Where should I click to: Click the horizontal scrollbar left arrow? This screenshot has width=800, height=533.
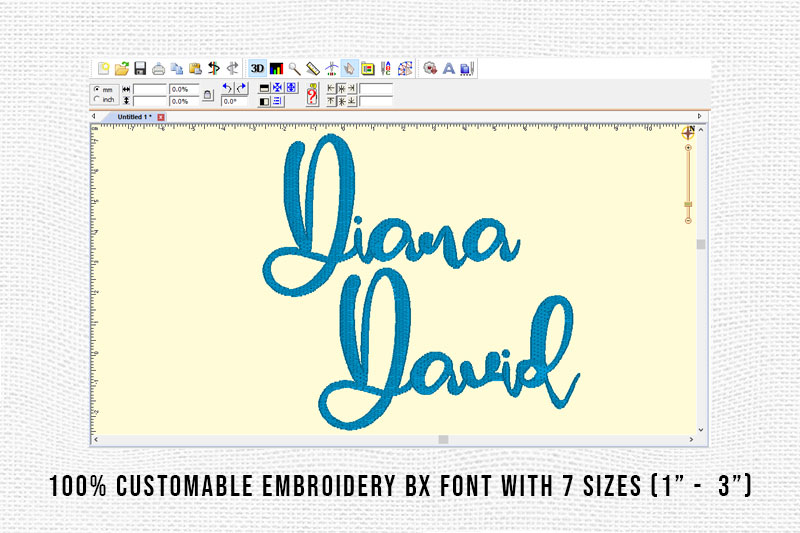point(96,439)
